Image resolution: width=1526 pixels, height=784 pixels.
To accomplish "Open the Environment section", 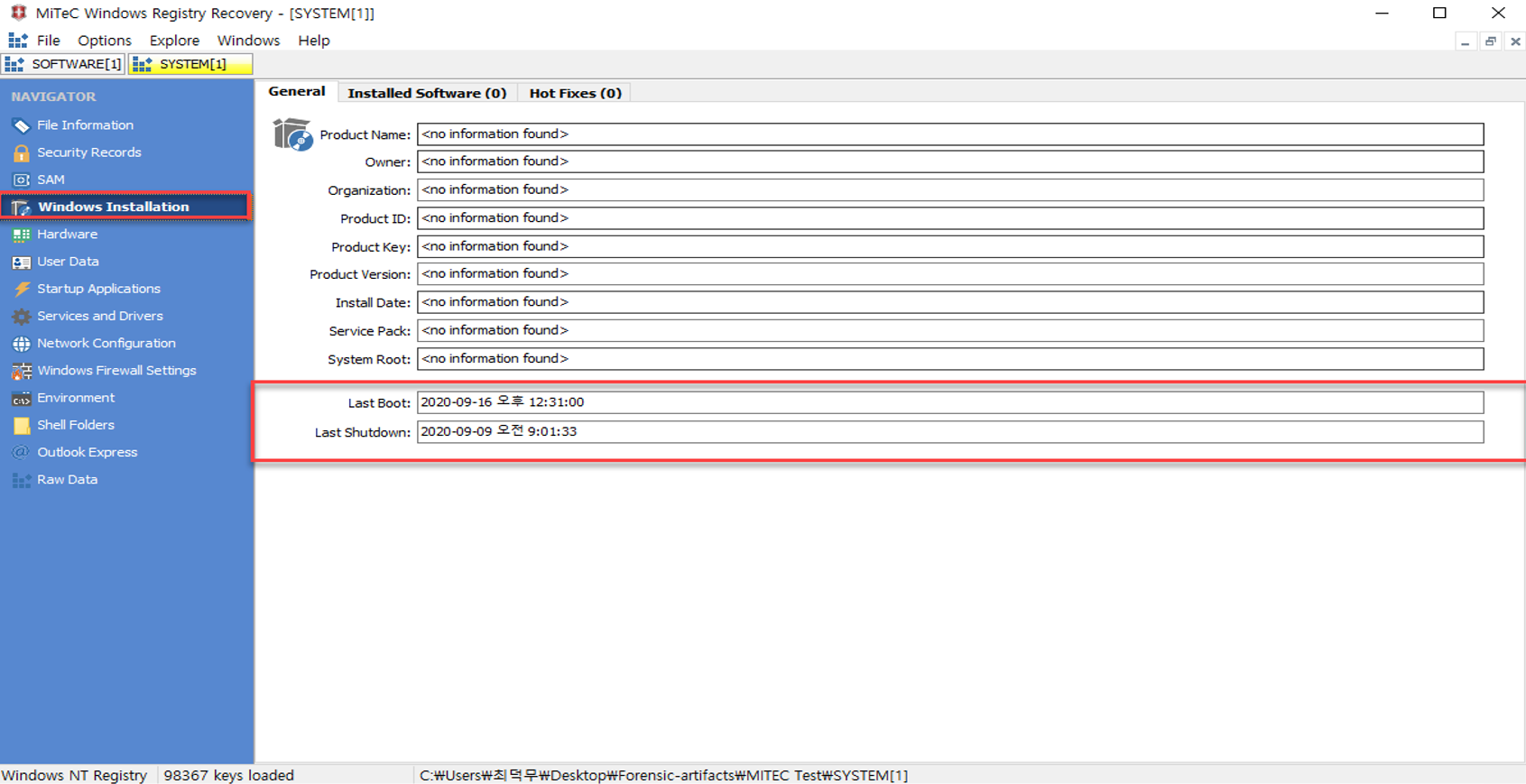I will pos(76,398).
